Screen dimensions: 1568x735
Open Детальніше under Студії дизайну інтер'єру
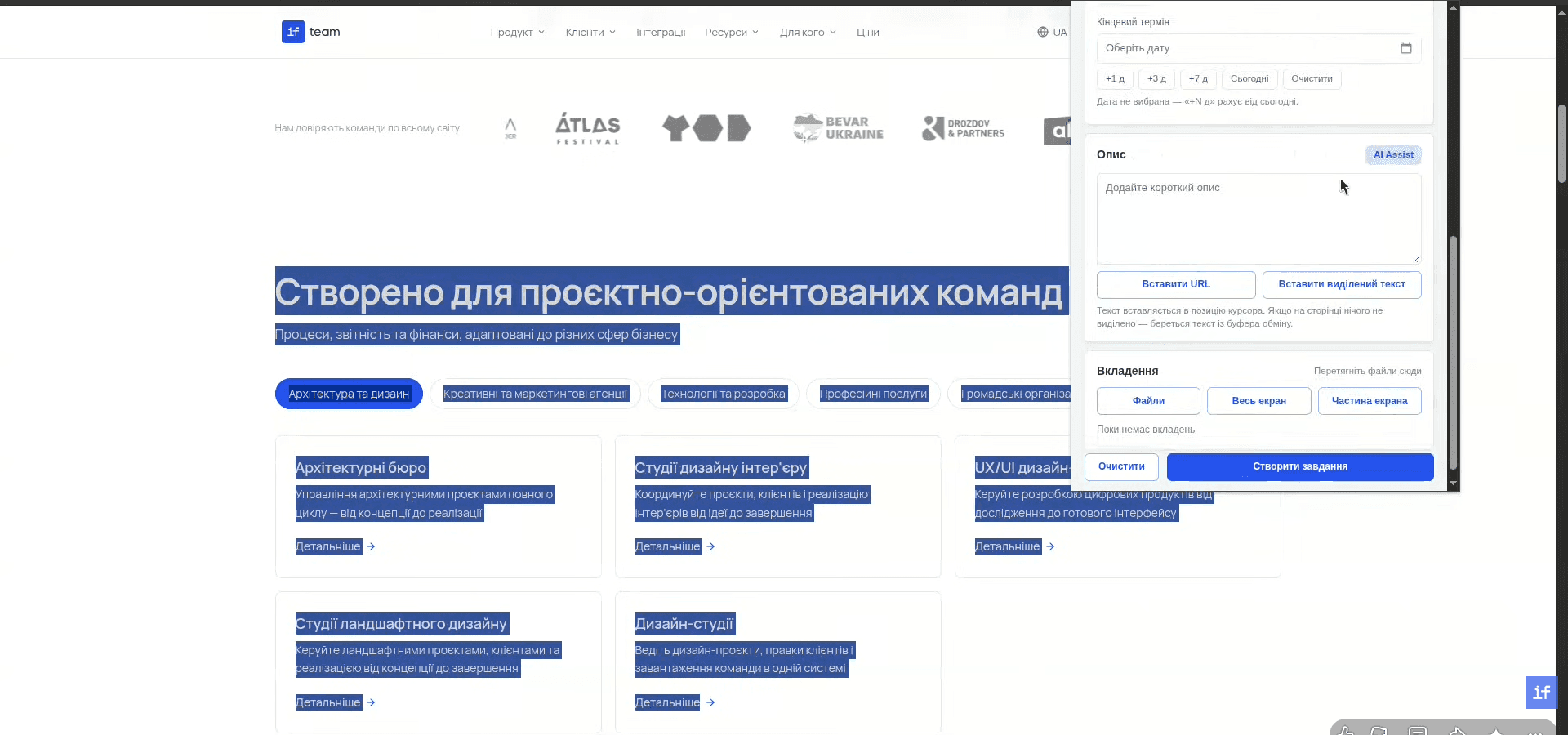pos(668,546)
